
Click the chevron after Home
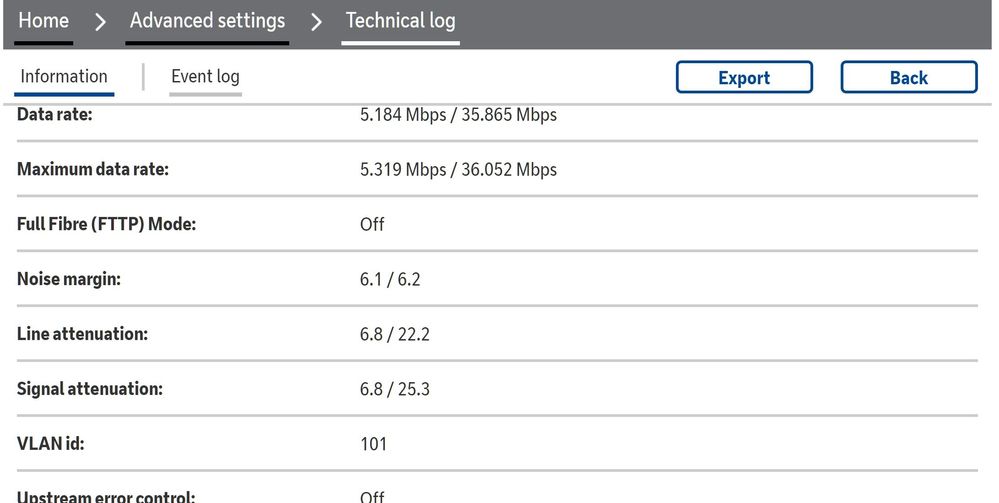(100, 22)
